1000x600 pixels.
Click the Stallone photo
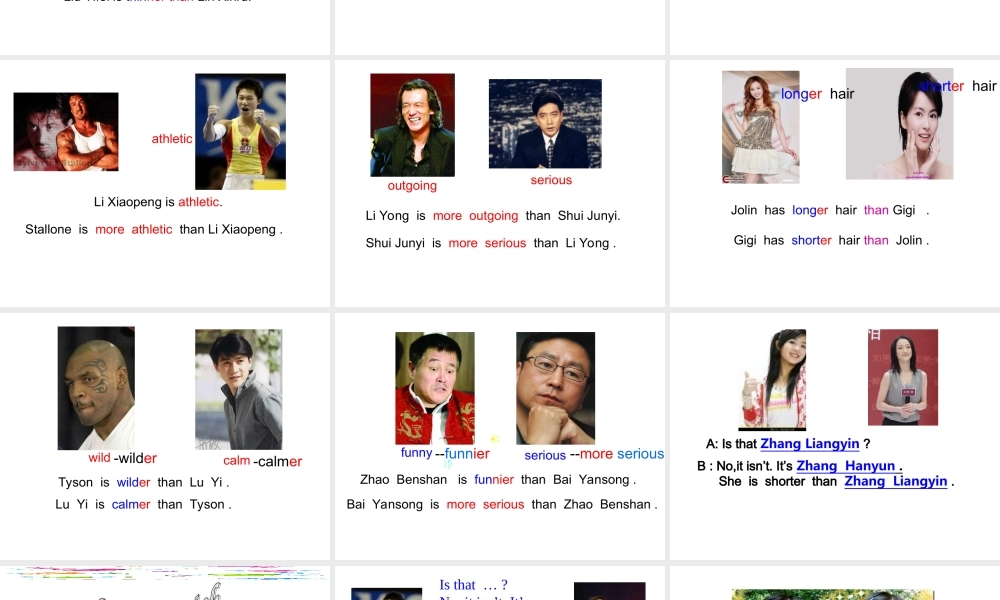[66, 131]
